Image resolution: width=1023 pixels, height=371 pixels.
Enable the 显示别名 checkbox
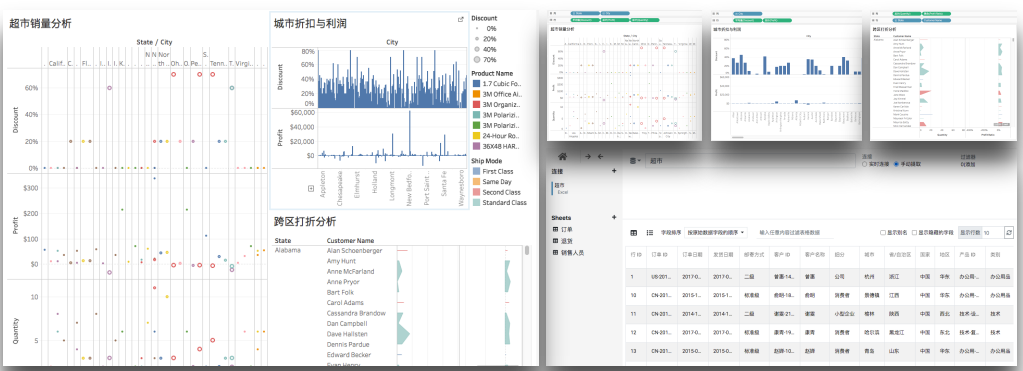click(x=883, y=233)
